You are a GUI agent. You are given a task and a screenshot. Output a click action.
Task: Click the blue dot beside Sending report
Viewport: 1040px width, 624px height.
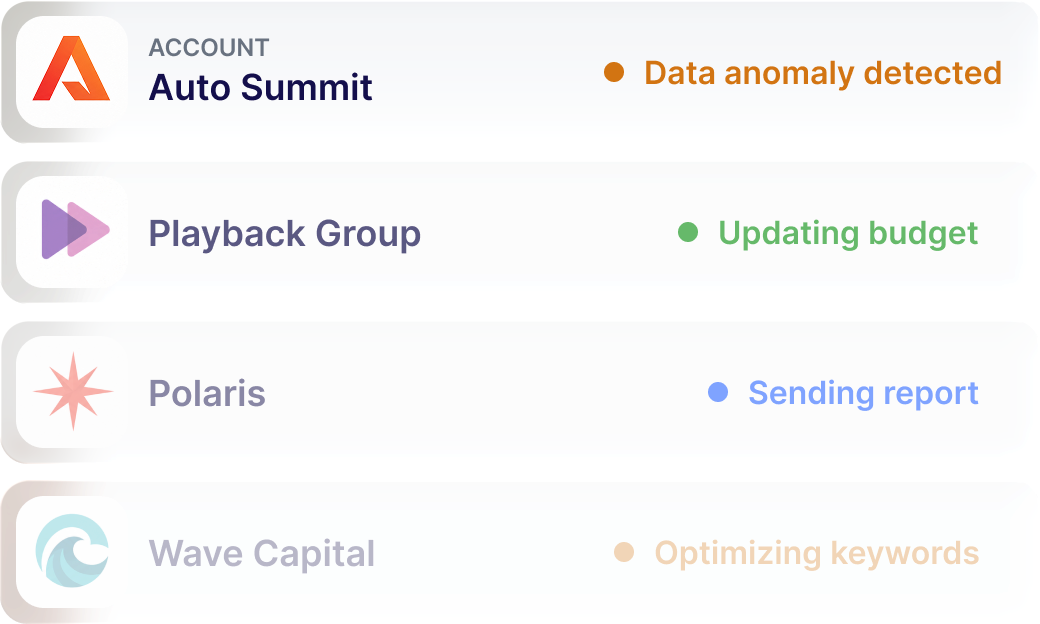click(718, 392)
